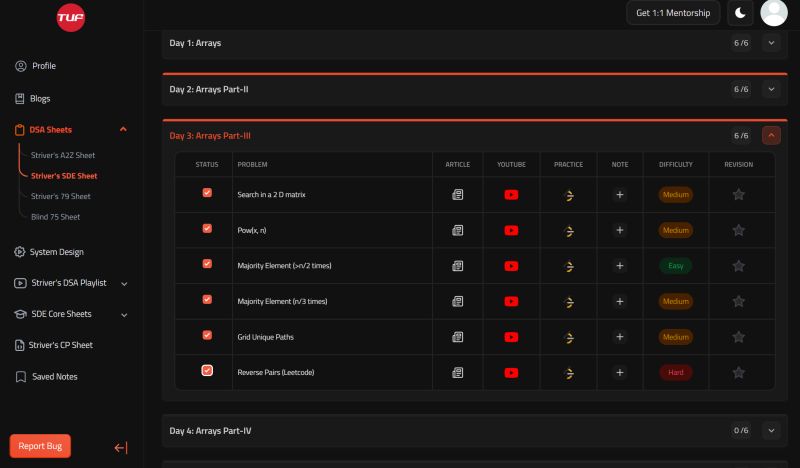Viewport: 800px width, 468px height.
Task: Open article for Search in a 2 D matrix
Action: coord(458,195)
